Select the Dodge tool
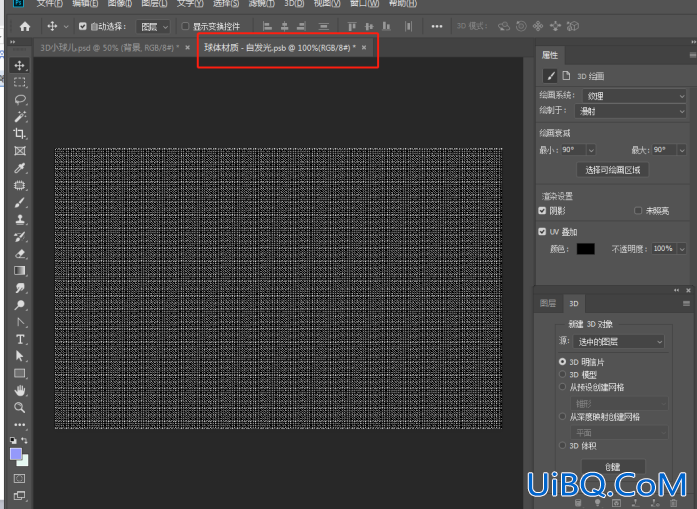The height and width of the screenshot is (509, 697). [20, 305]
